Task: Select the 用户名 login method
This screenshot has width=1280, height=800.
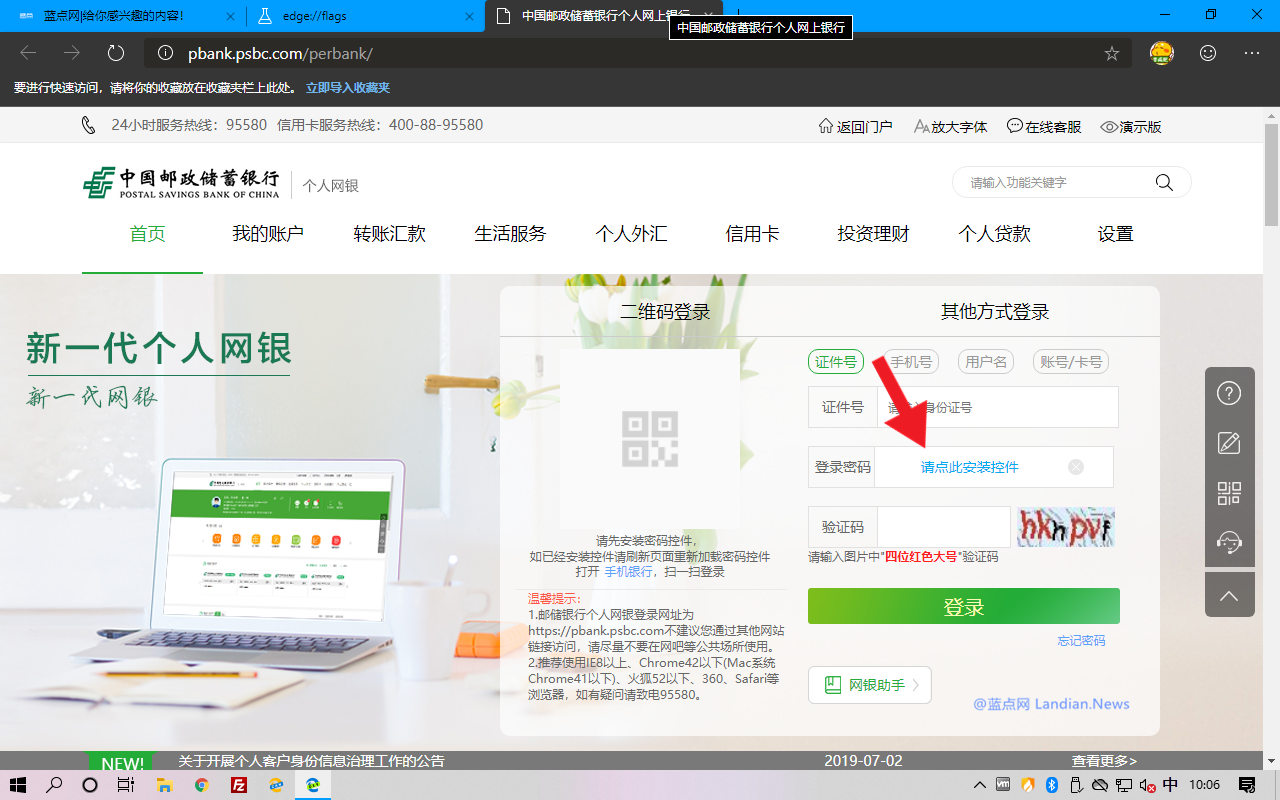Action: (x=986, y=362)
